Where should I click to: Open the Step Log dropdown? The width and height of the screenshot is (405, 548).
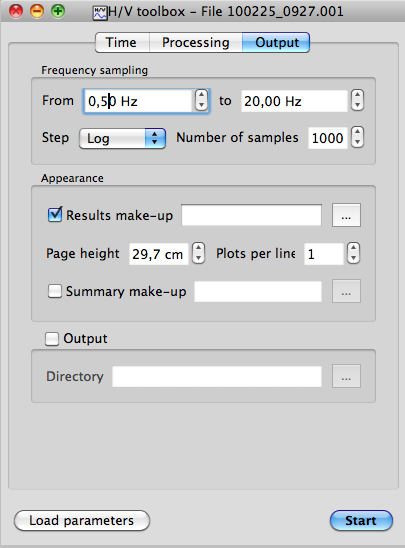pyautogui.click(x=122, y=139)
